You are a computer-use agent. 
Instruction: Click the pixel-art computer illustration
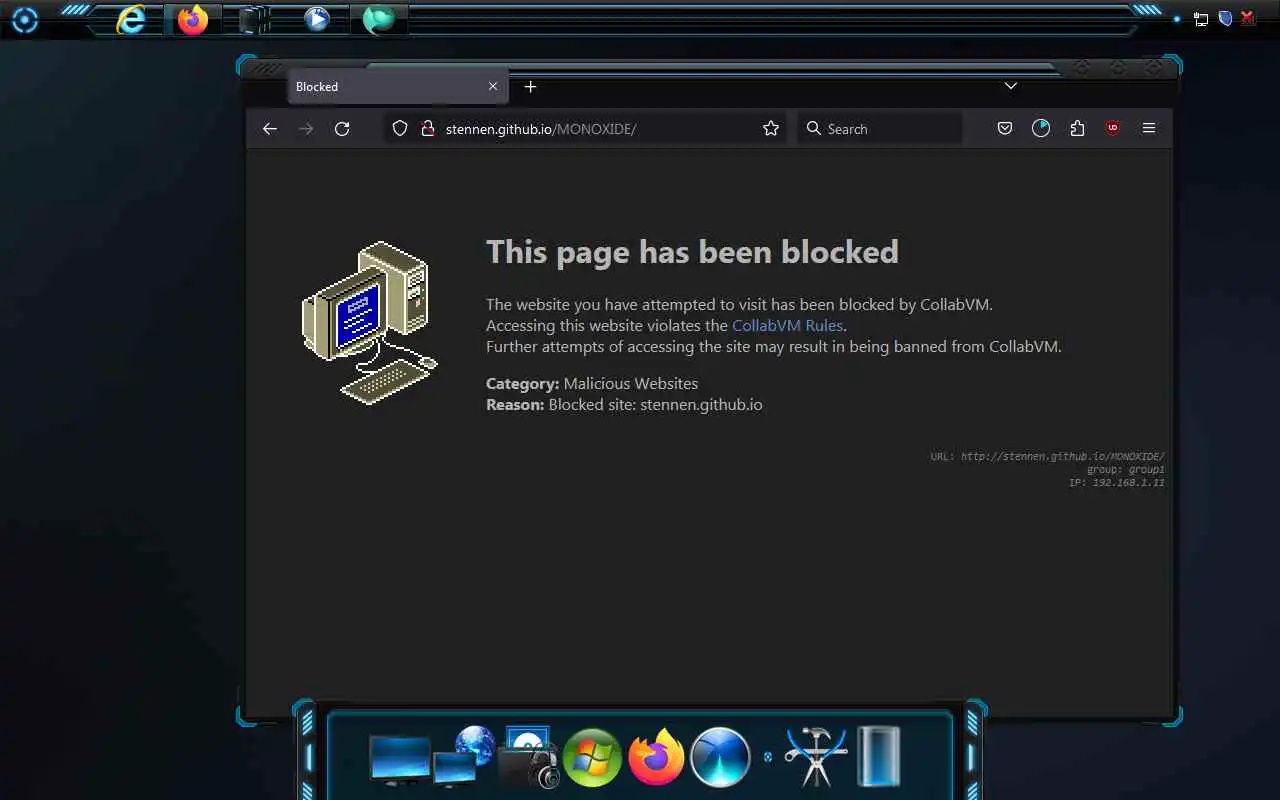pyautogui.click(x=369, y=322)
